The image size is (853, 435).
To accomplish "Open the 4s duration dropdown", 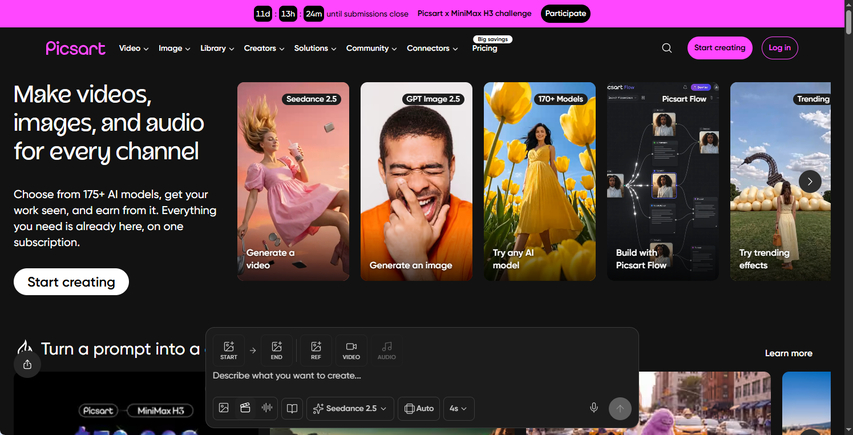I will click(459, 408).
